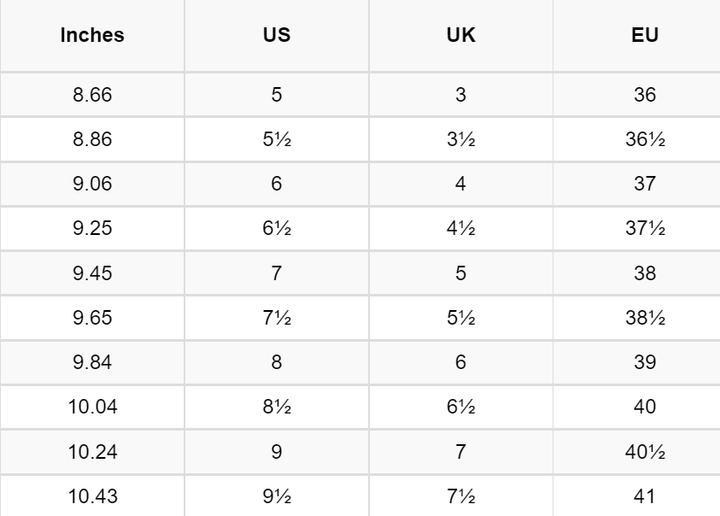
Task: Select US size 7½ cell
Action: 276,318
